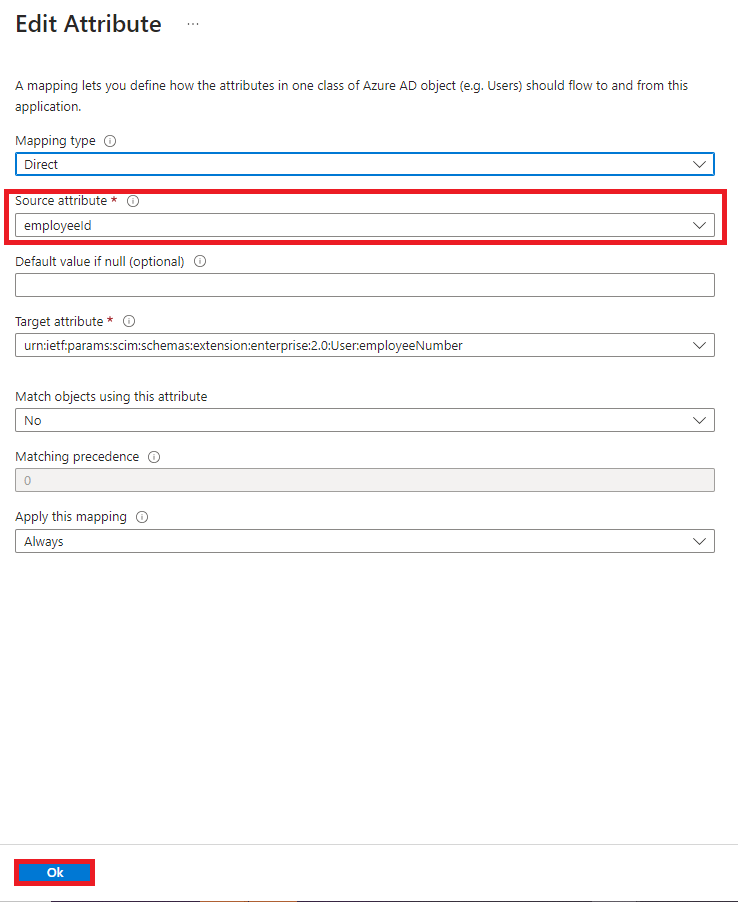This screenshot has height=902, width=738.
Task: Expand the Apply this mapping chevron arrow
Action: pos(699,541)
